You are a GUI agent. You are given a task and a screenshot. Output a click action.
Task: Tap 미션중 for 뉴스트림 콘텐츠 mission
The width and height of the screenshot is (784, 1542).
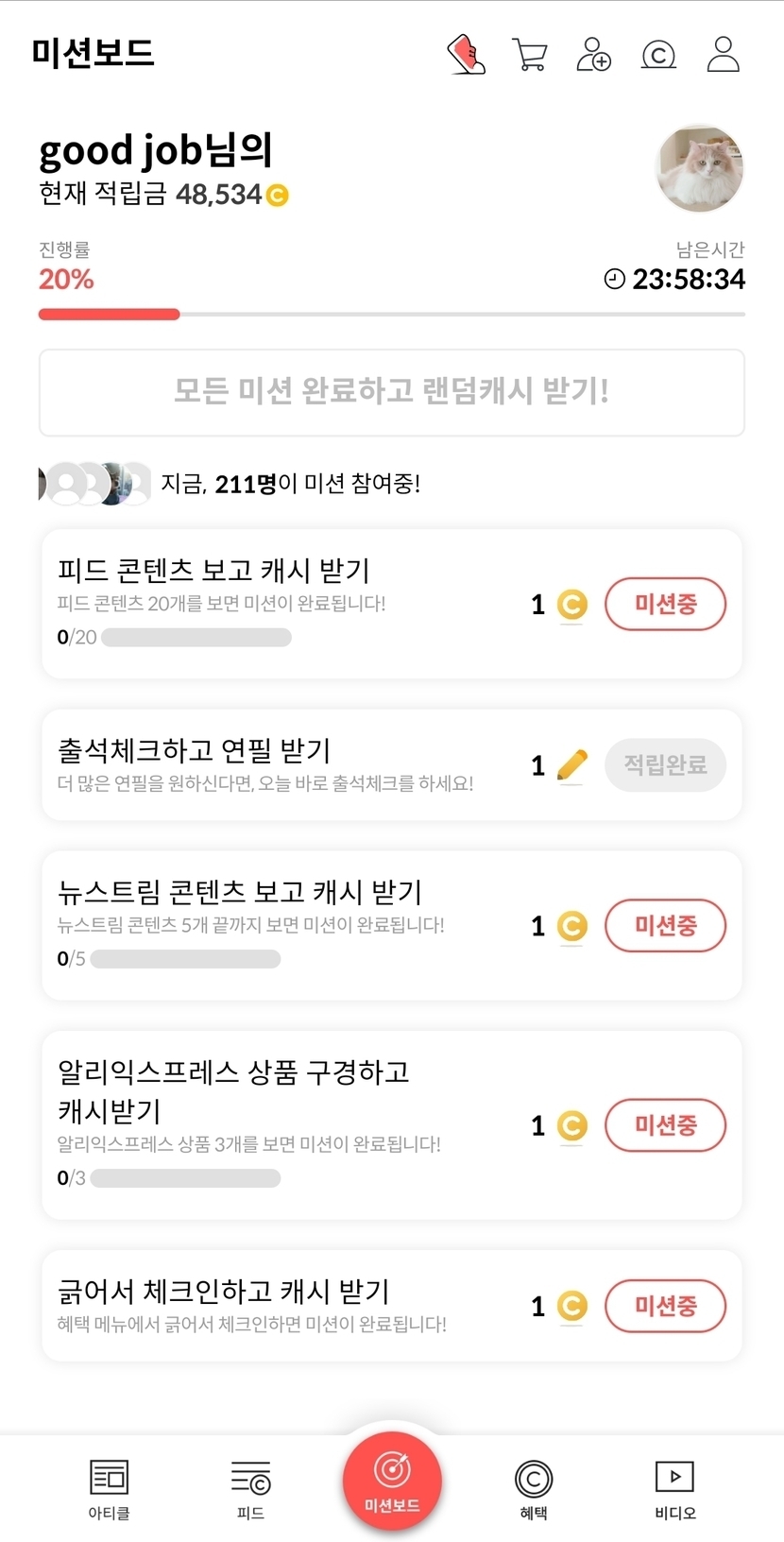tap(665, 926)
